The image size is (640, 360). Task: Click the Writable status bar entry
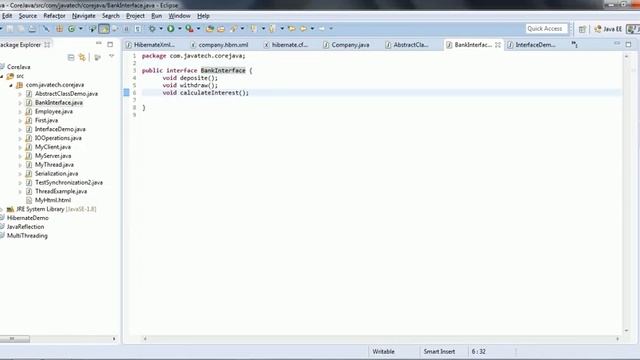point(383,351)
